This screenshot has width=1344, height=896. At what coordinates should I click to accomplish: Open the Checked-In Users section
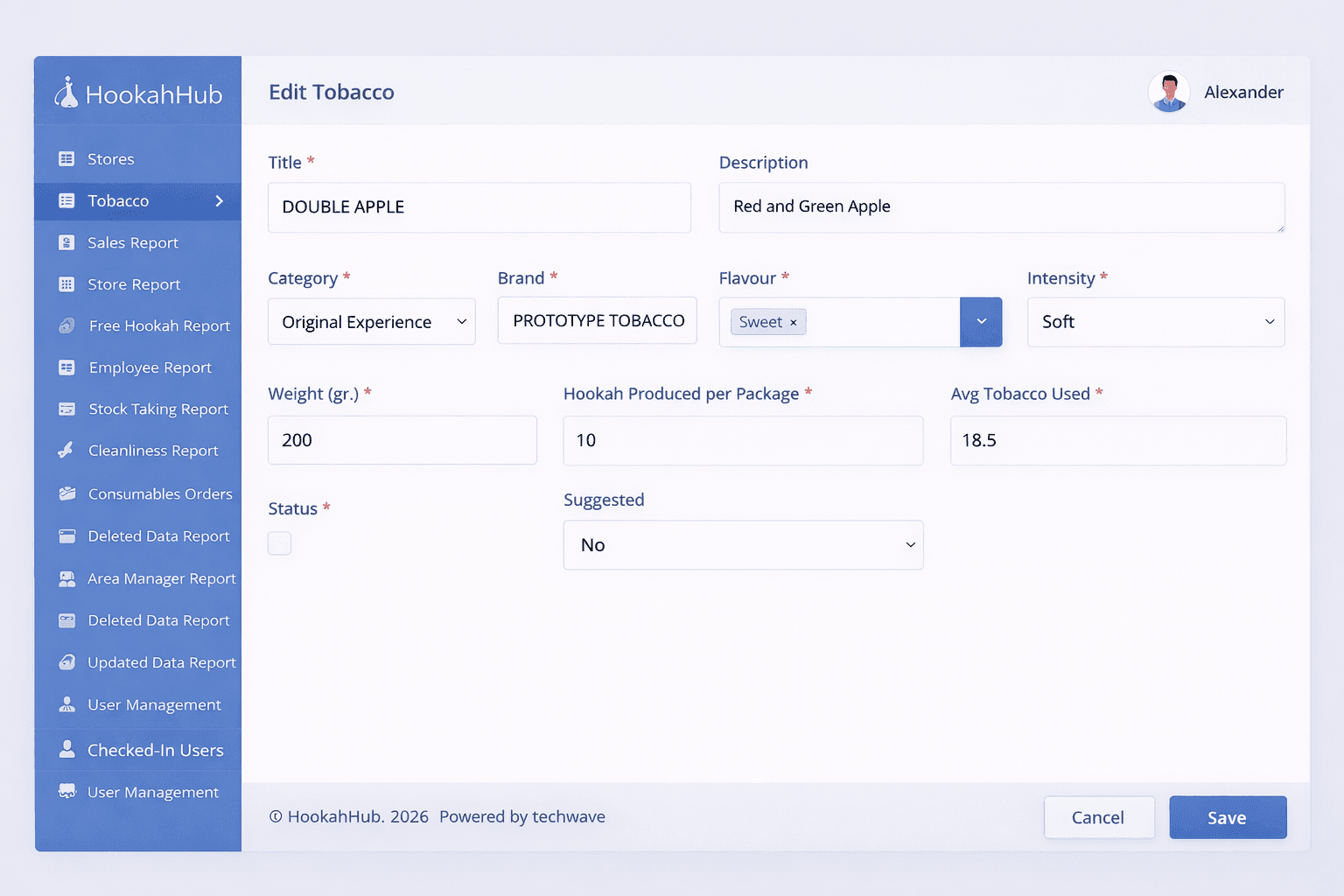click(x=154, y=750)
